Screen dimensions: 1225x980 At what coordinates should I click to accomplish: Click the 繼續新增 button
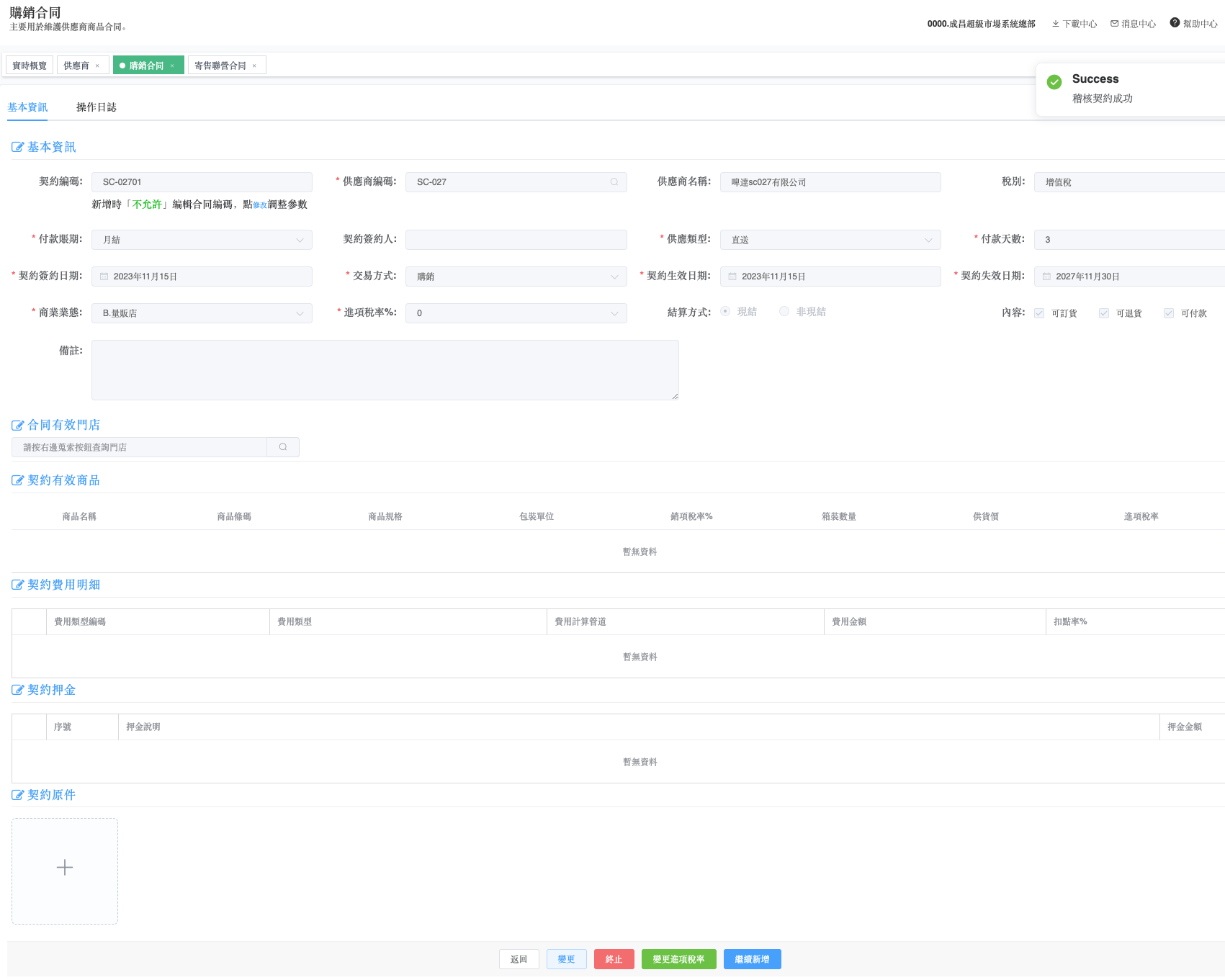pyautogui.click(x=753, y=959)
